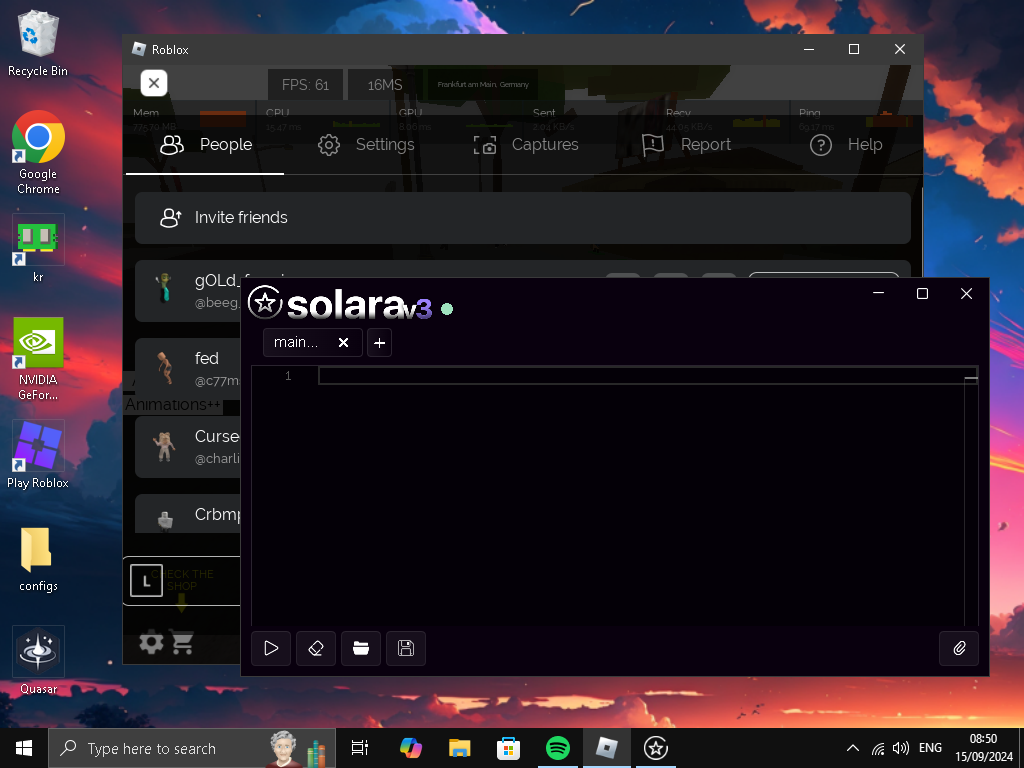Screen dimensions: 1024x768
Task: Click the L key prompt box in Roblox
Action: tap(146, 581)
